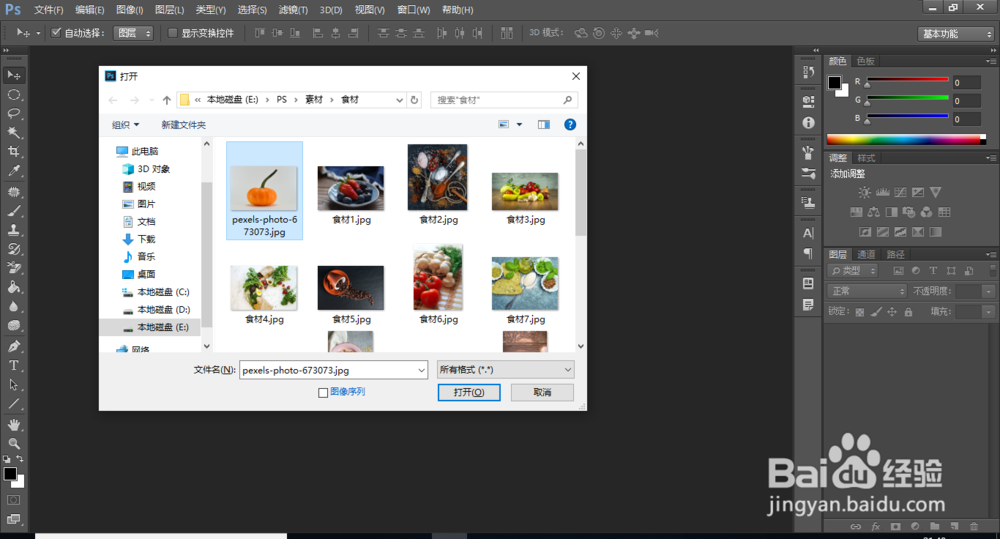The height and width of the screenshot is (539, 1000).
Task: Click the Open button in dialog
Action: pos(469,392)
